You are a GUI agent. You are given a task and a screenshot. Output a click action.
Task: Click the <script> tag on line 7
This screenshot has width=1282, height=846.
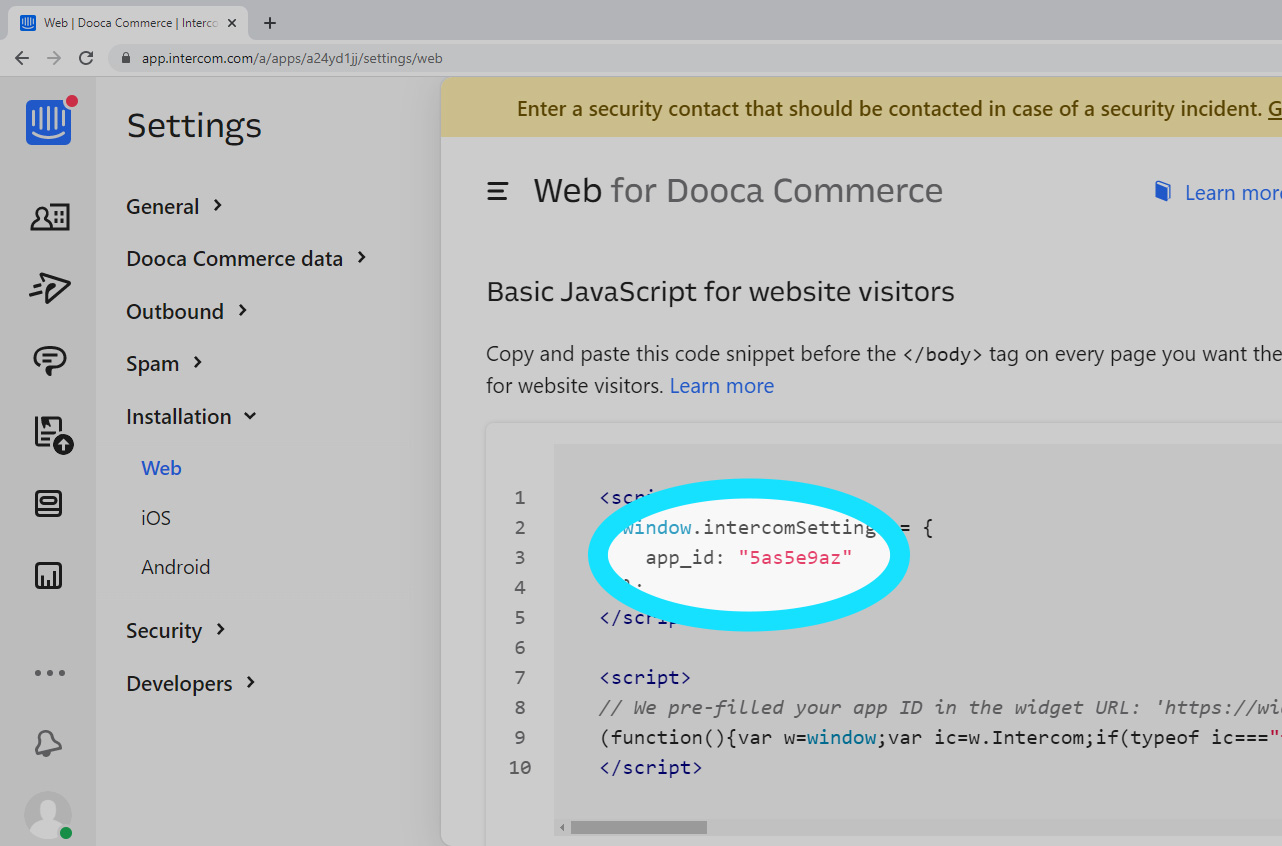645,677
